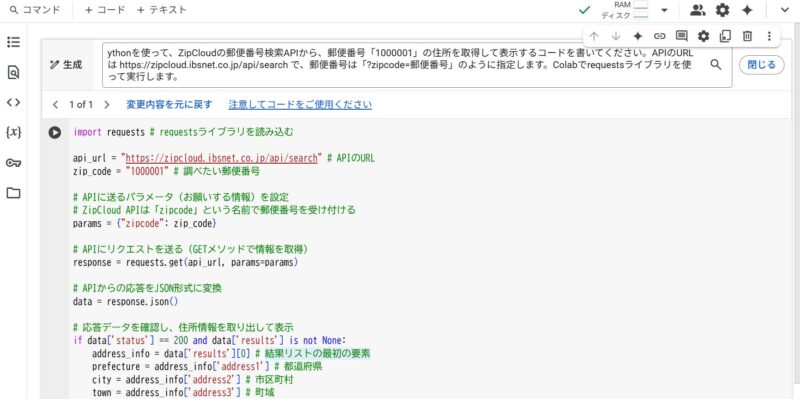The height and width of the screenshot is (399, 800).
Task: Click the import requests code line
Action: tap(184, 132)
